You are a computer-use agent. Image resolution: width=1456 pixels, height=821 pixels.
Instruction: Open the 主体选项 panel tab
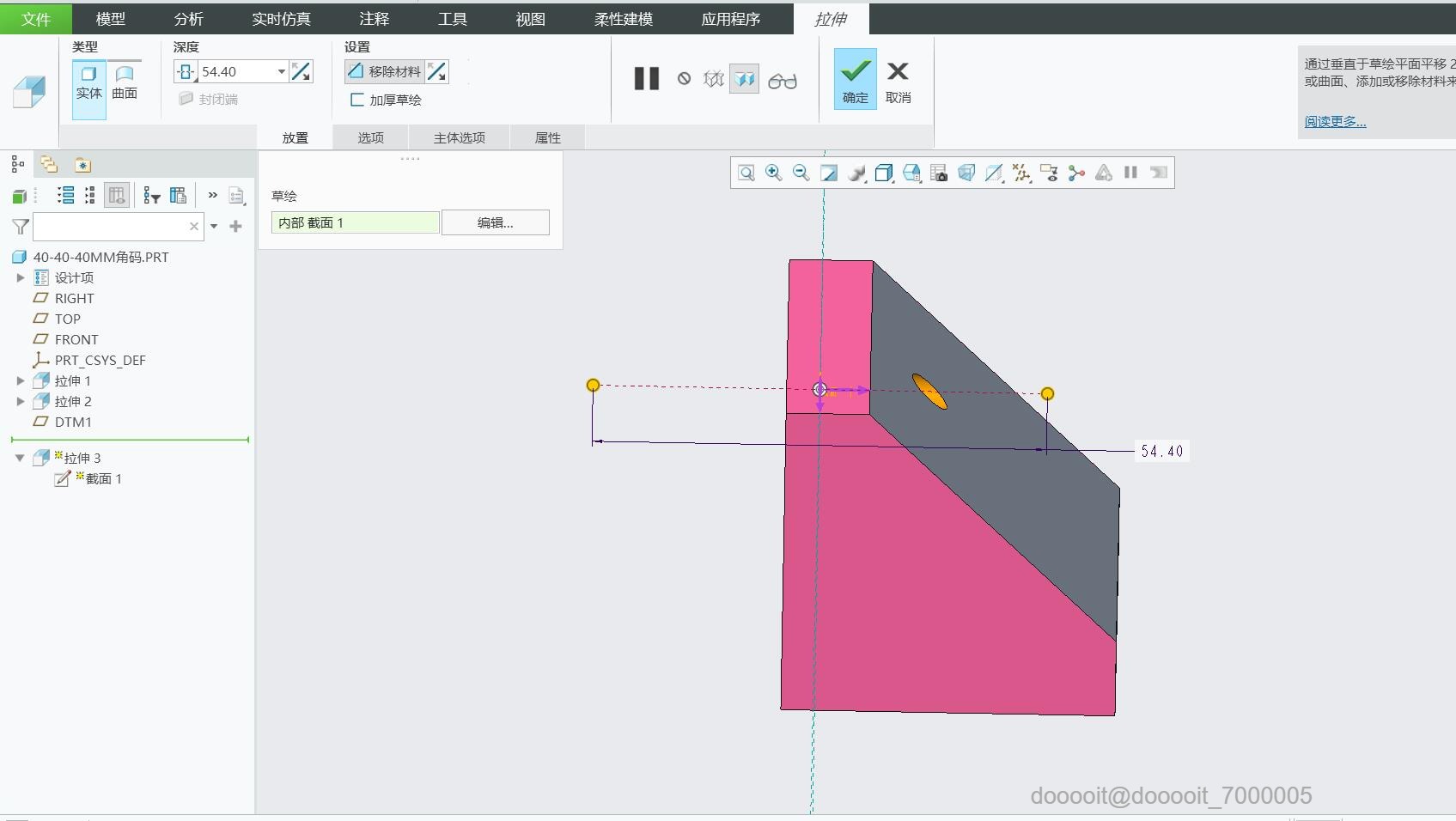[x=460, y=137]
